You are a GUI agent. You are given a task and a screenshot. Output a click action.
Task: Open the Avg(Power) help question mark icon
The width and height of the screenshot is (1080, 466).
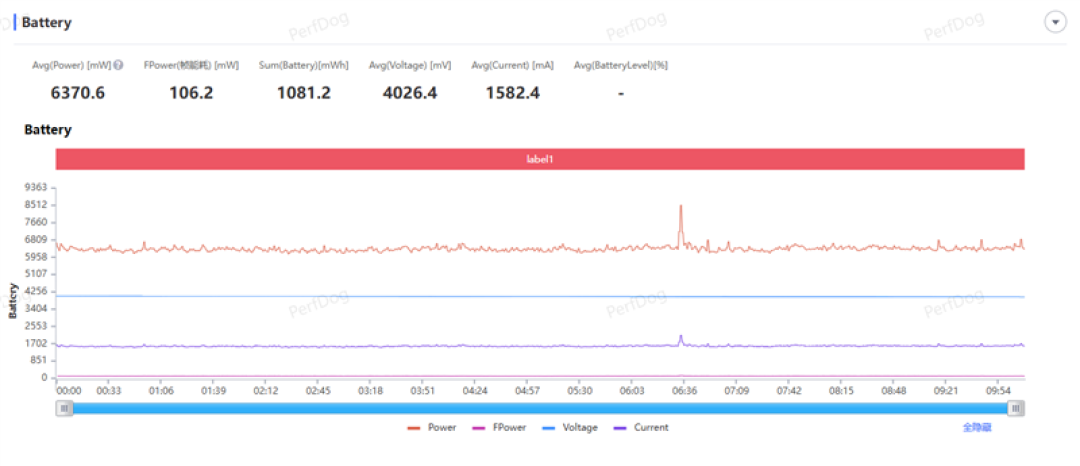[118, 65]
